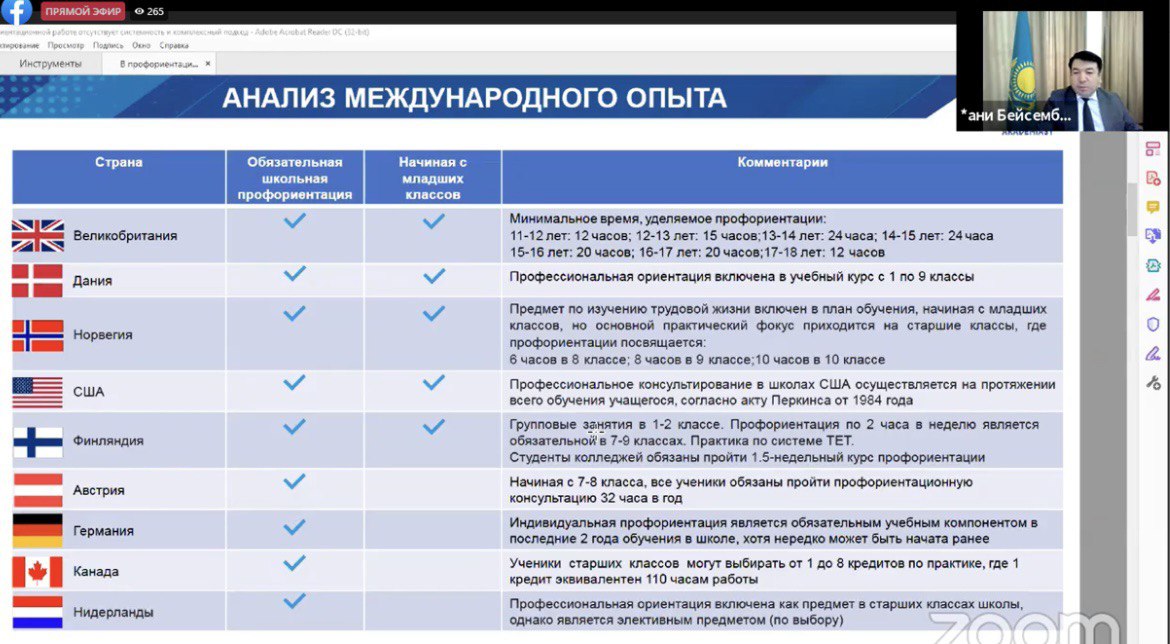Viewport: 1170px width, 644px height.
Task: Open the Подпись menu
Action: [108, 46]
